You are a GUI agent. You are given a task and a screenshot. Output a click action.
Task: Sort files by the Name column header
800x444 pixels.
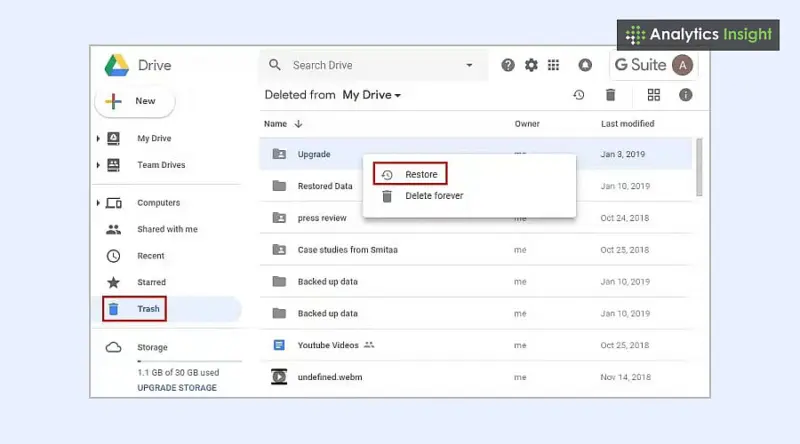(275, 124)
